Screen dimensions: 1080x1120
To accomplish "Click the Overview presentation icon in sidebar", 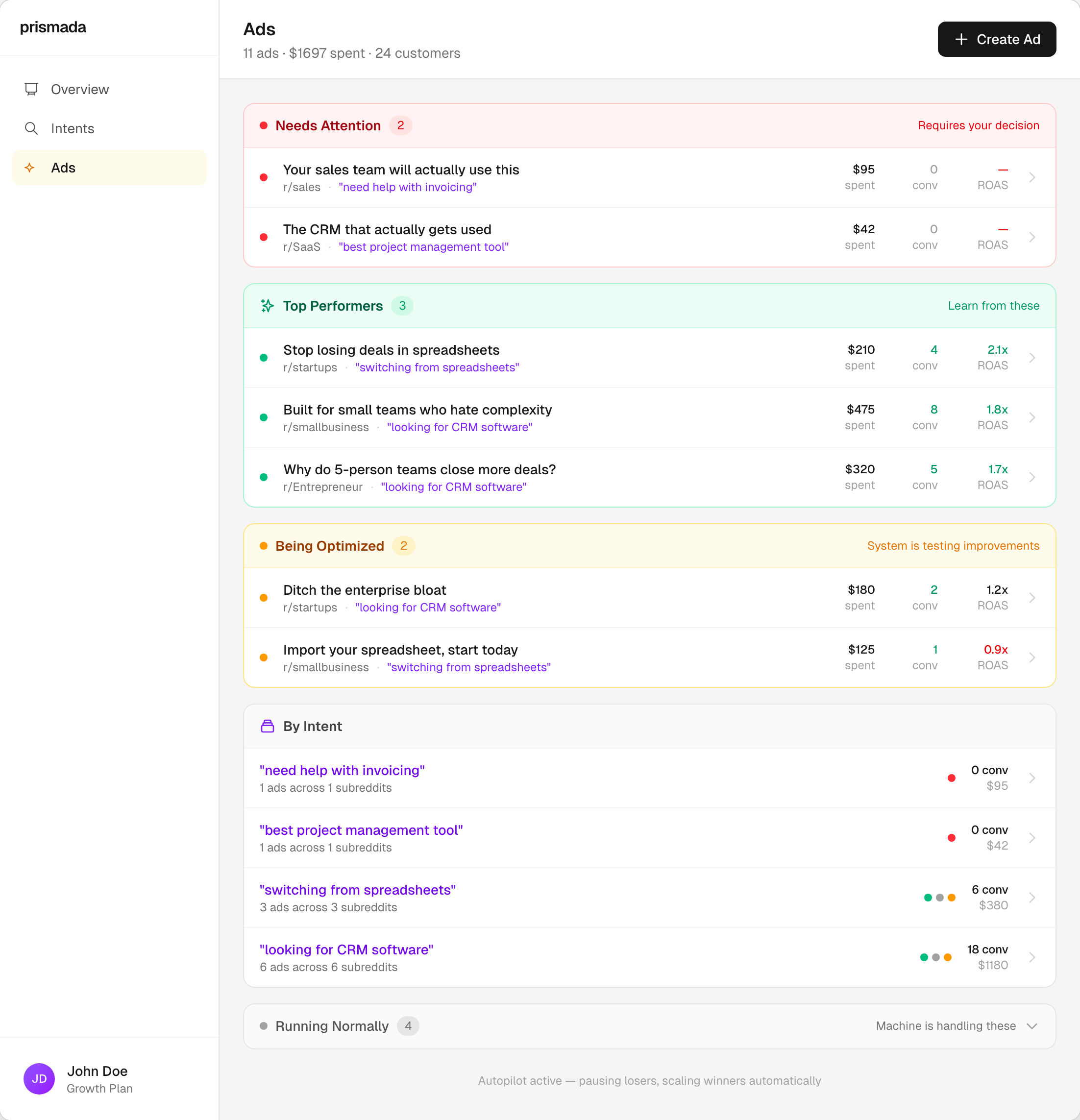I will click(x=31, y=89).
